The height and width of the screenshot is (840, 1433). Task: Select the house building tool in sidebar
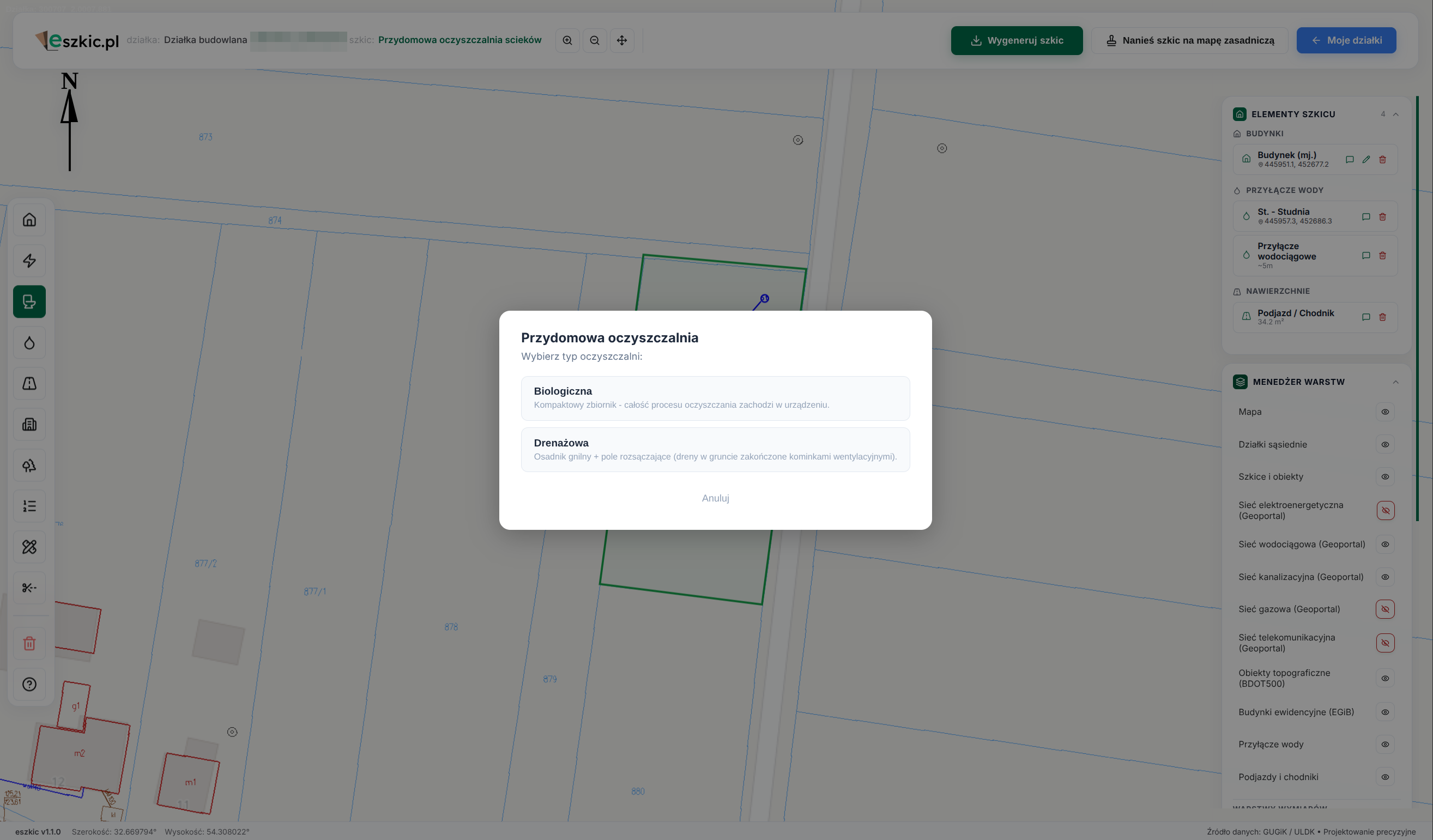(x=29, y=220)
